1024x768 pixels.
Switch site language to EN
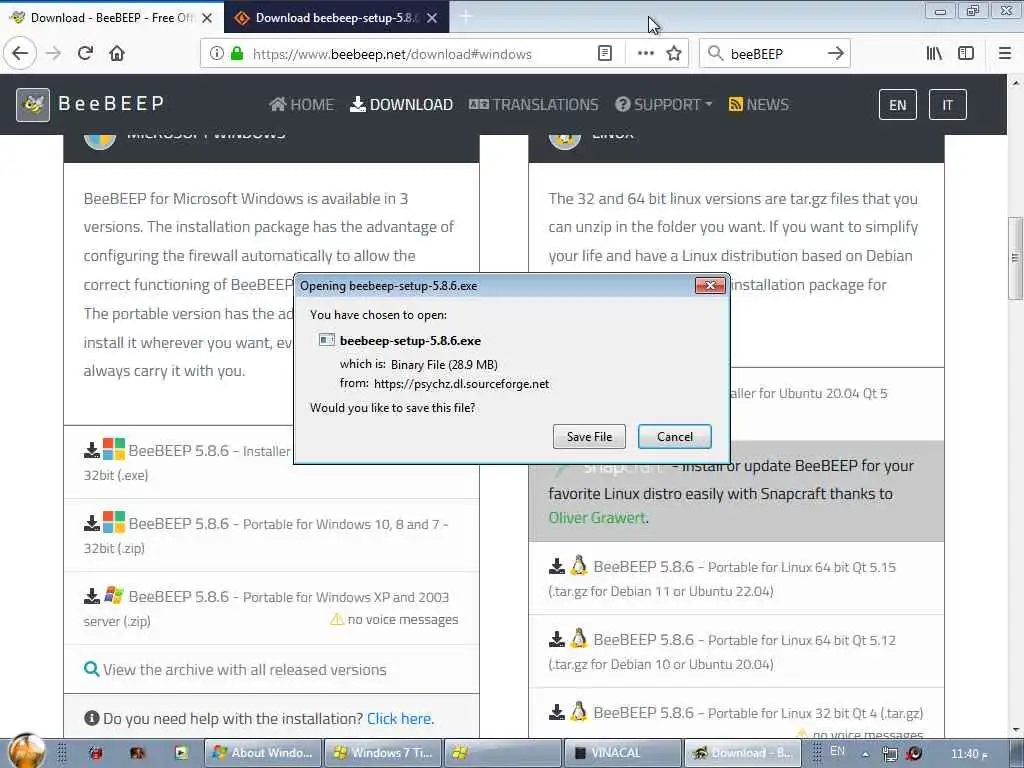897,104
